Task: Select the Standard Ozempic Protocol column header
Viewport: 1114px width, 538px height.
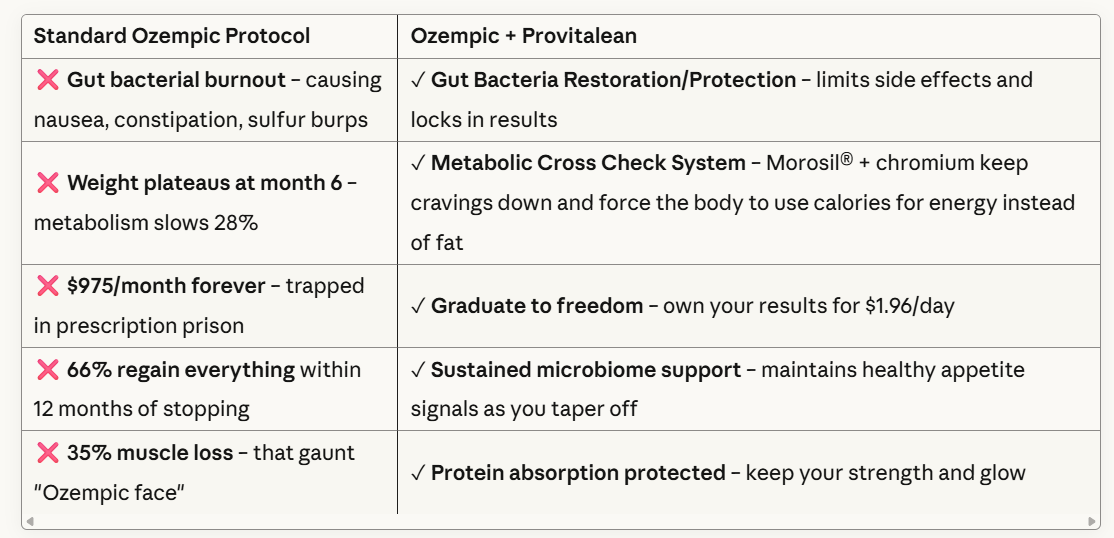Action: pos(172,36)
